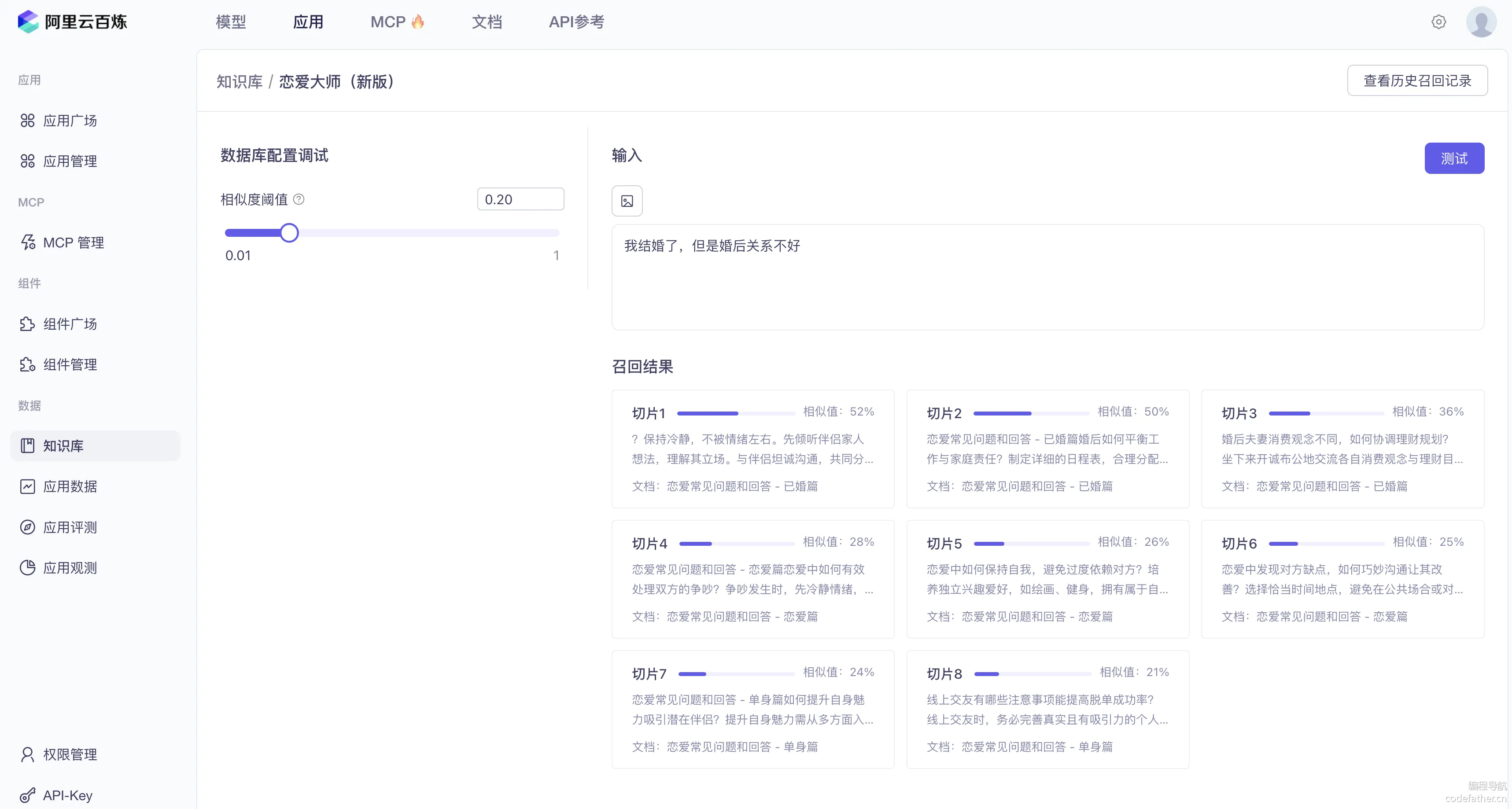
Task: Go to 组件广场 in the sidebar
Action: 69,324
